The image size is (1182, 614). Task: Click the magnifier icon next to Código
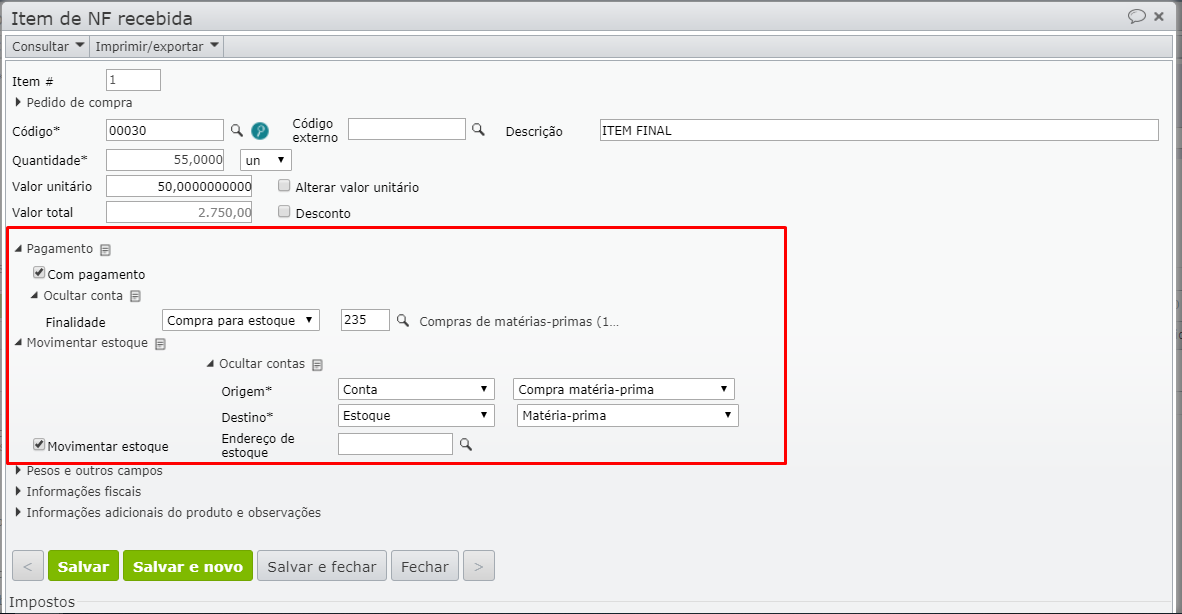coord(237,130)
